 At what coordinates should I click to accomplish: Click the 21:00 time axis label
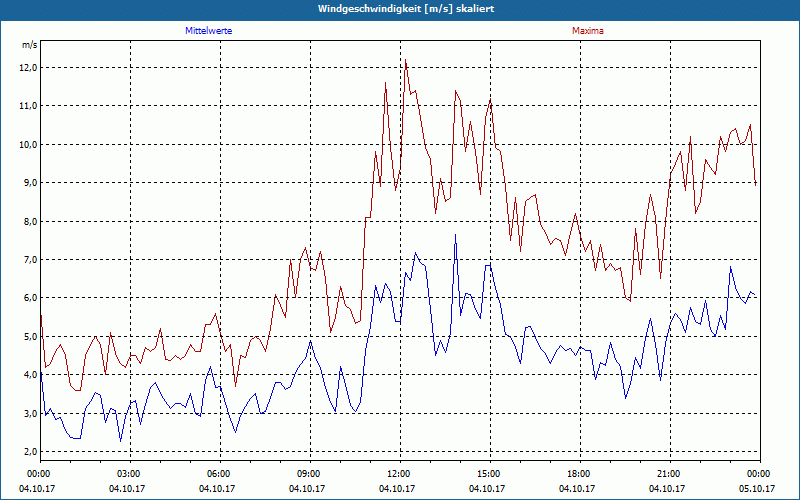pyautogui.click(x=670, y=474)
